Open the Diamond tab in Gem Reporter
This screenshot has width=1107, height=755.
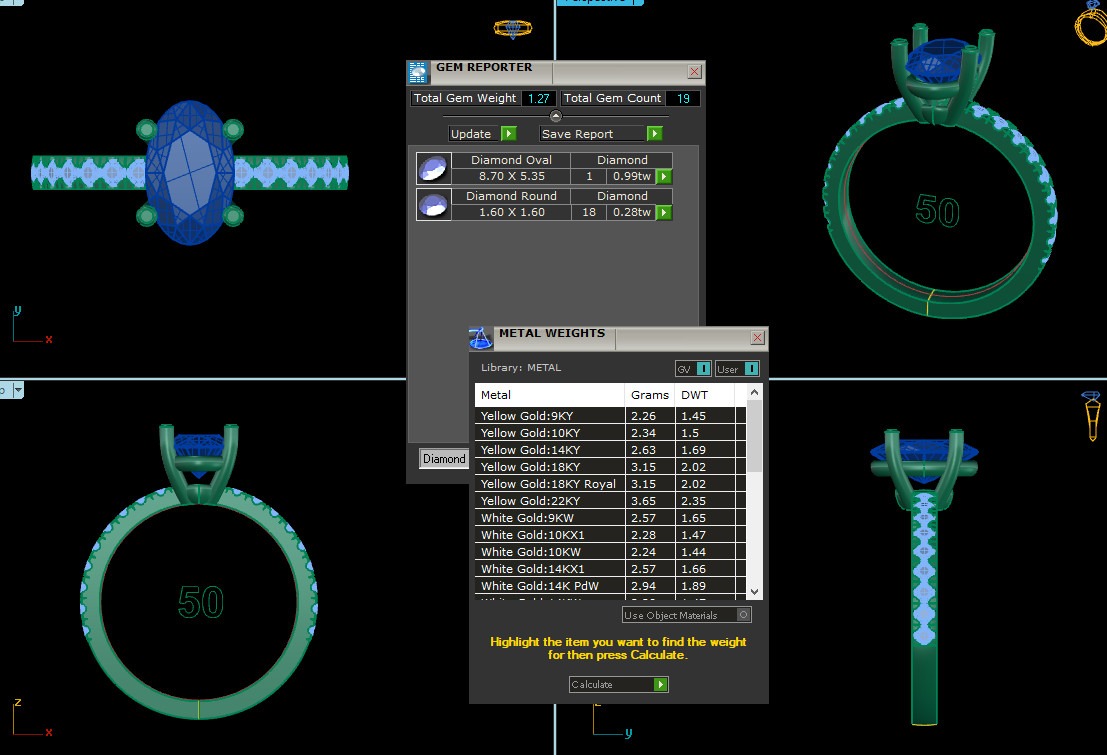tap(444, 458)
